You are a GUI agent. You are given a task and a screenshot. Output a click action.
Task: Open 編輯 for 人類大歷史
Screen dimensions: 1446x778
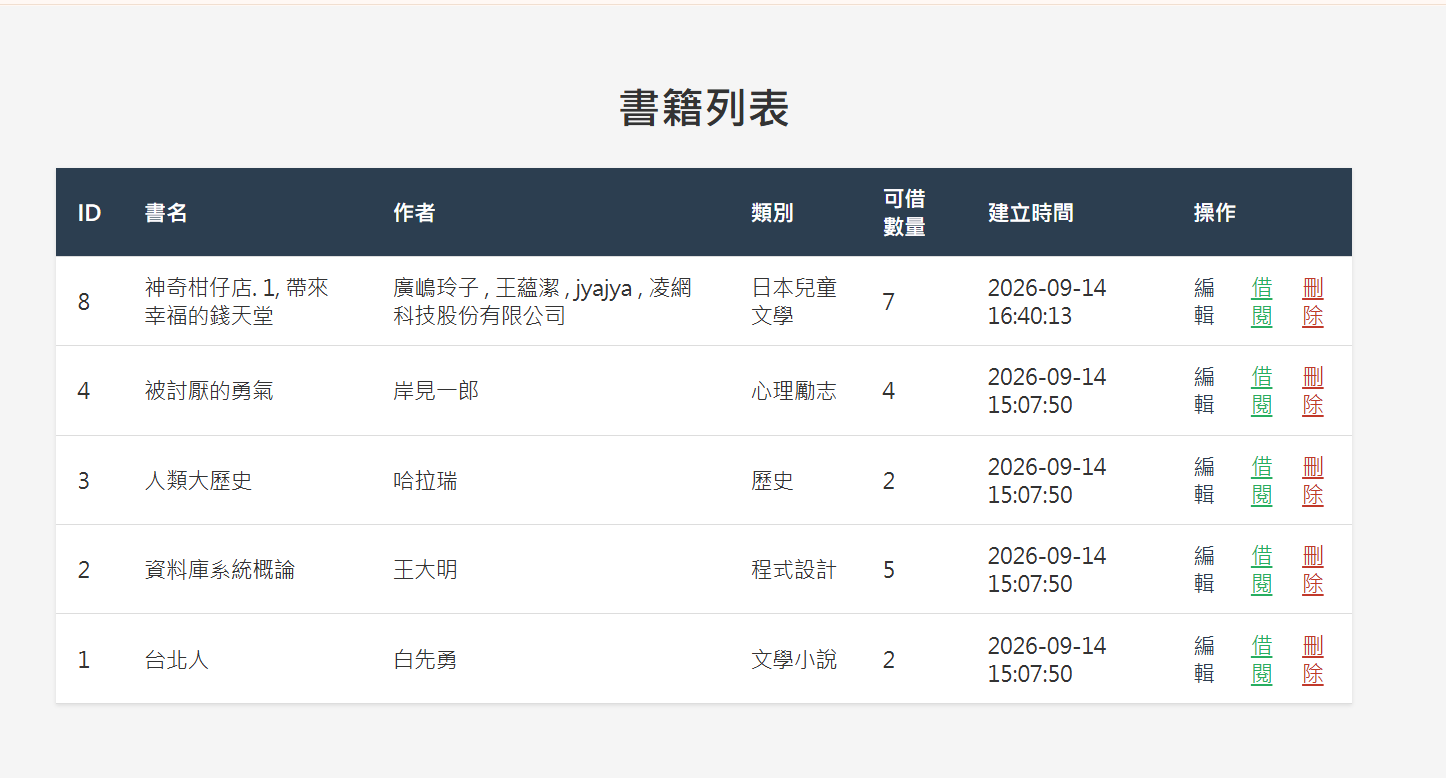pos(1204,481)
